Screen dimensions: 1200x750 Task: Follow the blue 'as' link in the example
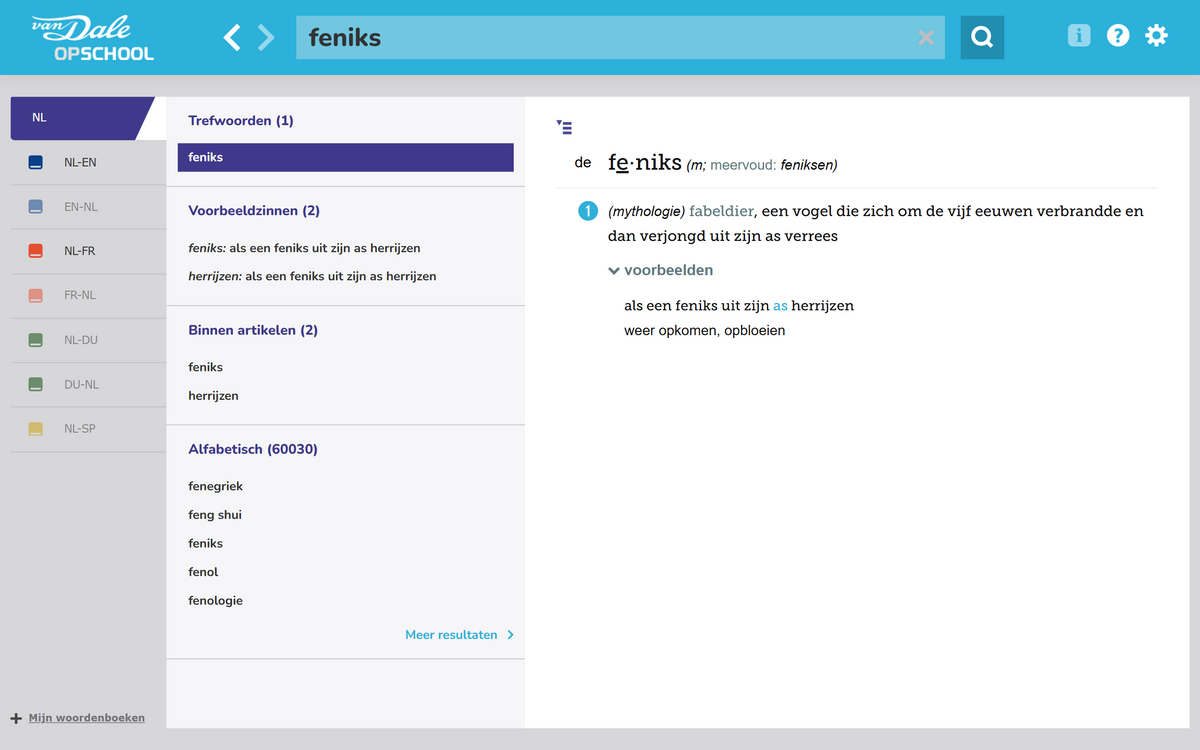pyautogui.click(x=780, y=305)
